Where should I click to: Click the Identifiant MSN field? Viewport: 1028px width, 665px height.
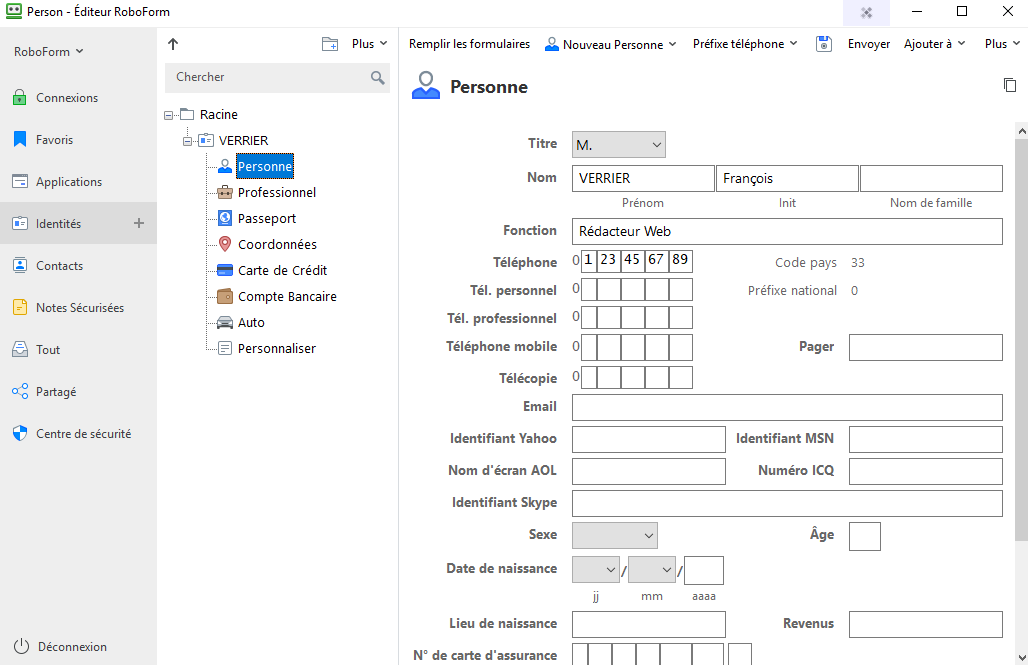(926, 439)
